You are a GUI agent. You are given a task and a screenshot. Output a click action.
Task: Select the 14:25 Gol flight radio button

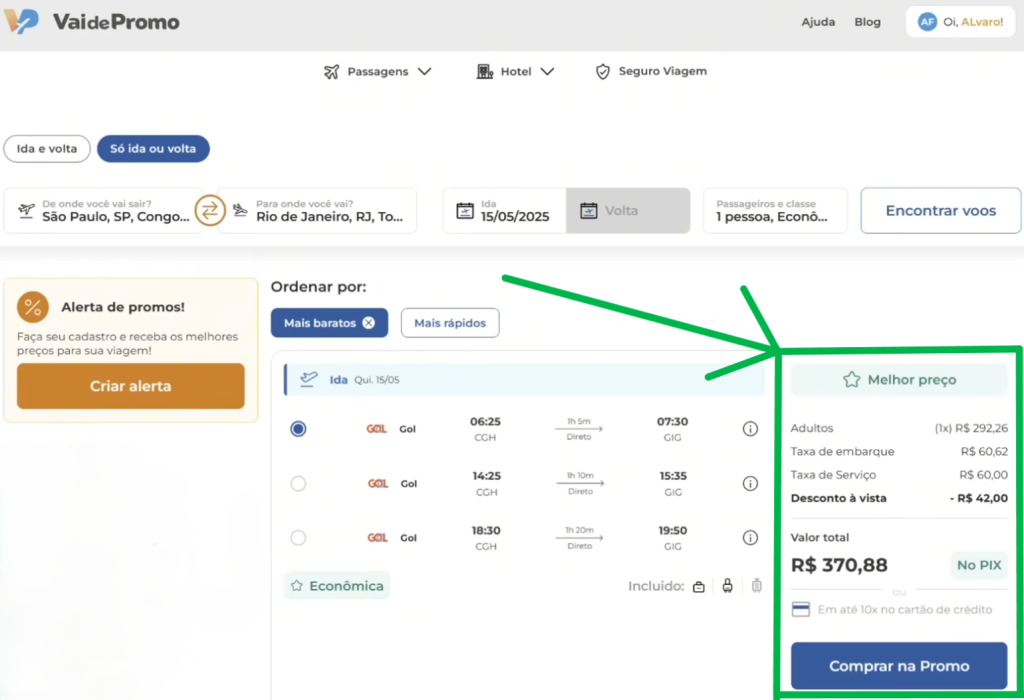298,484
